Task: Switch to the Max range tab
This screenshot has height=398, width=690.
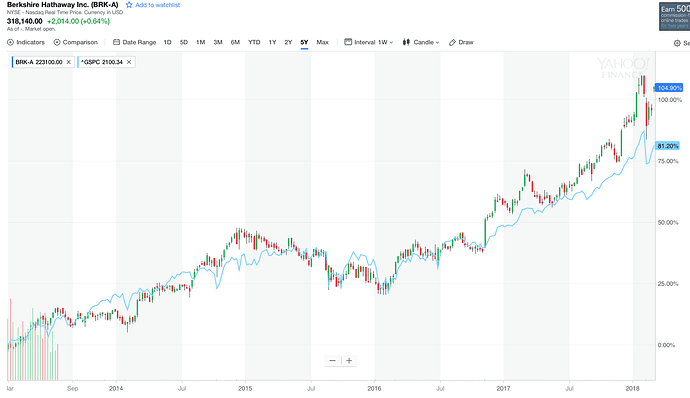Action: point(323,42)
